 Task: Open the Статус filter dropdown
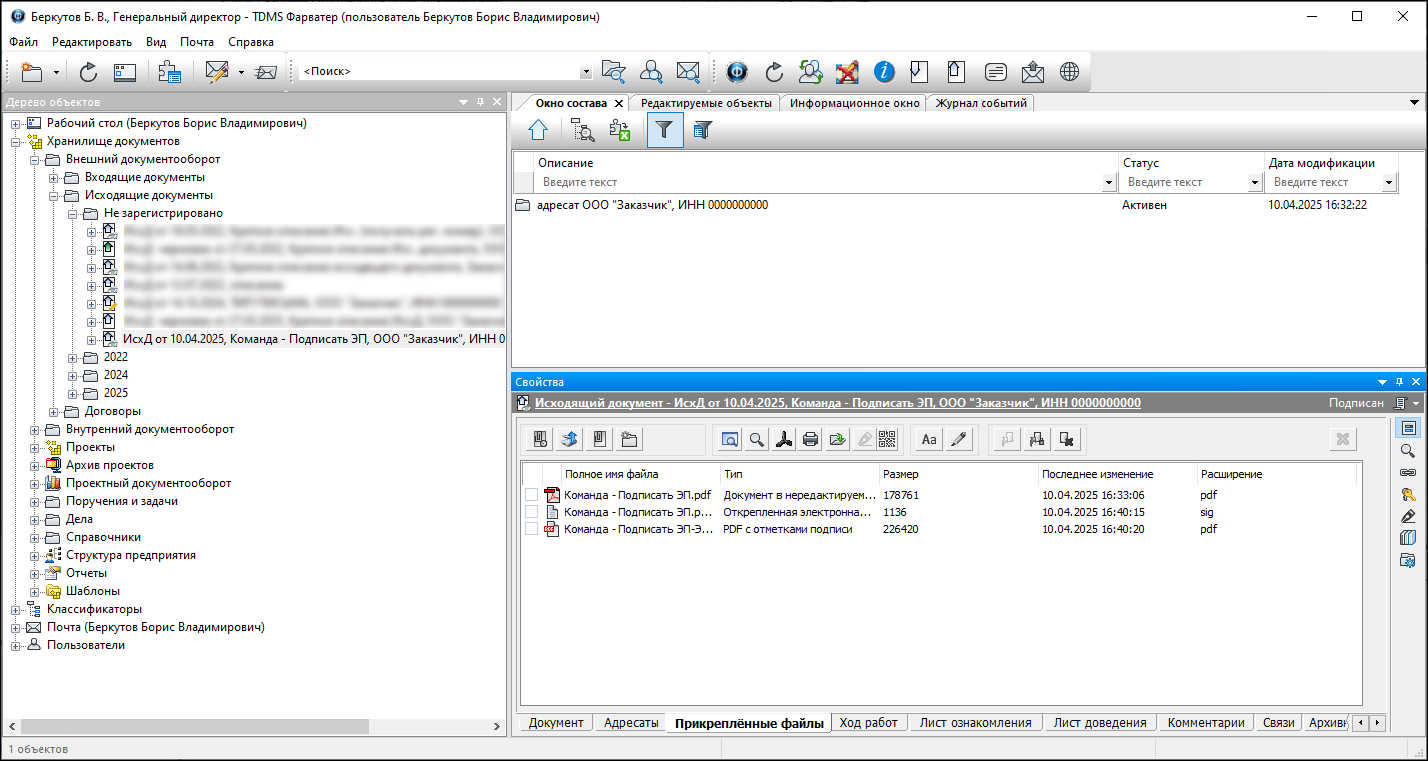(x=1255, y=183)
